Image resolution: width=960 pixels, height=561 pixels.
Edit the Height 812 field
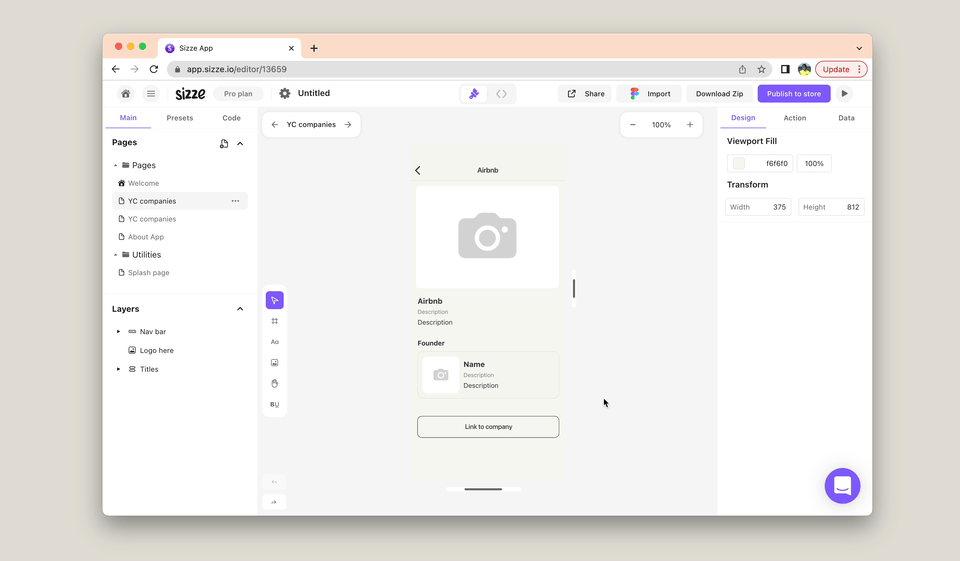click(831, 207)
